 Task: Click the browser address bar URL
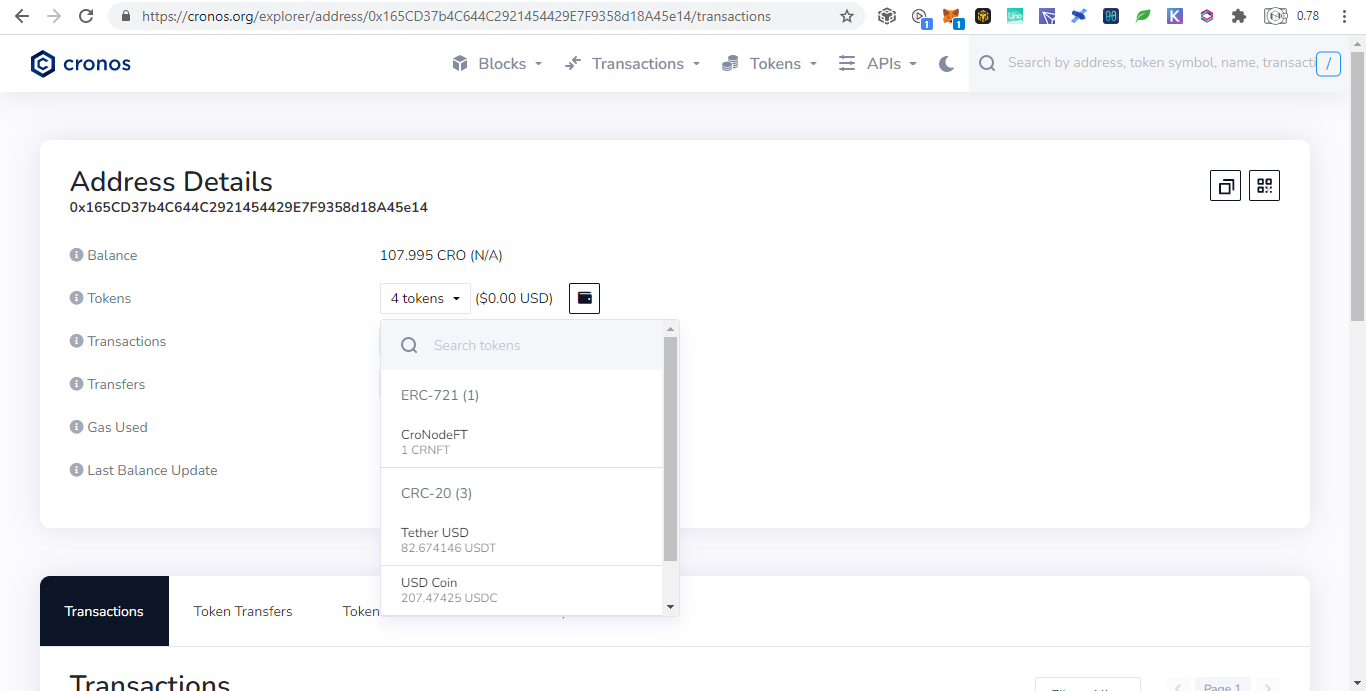point(456,16)
